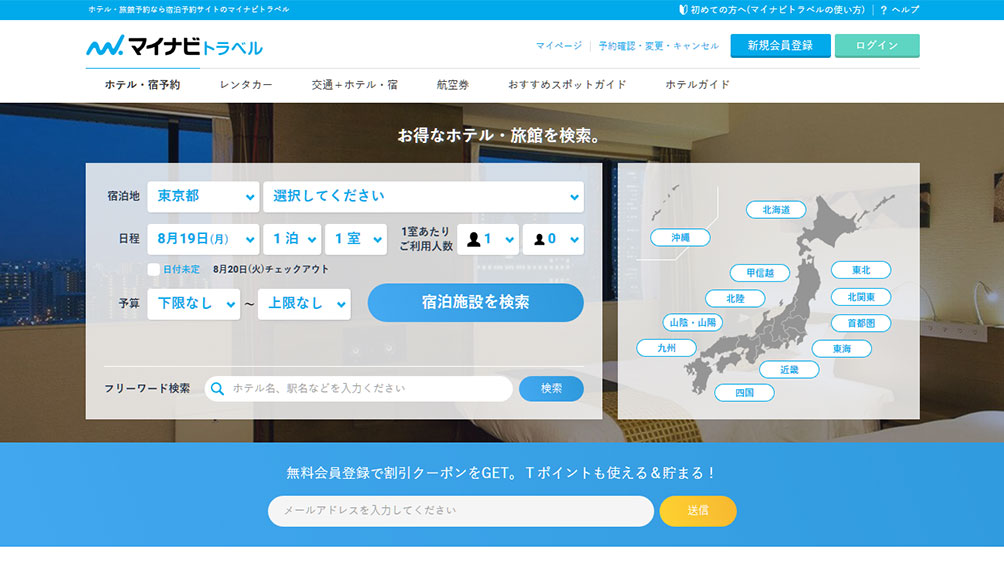Open the 予約確認・変更・キャンセル link
The width and height of the screenshot is (1004, 566).
coord(658,46)
